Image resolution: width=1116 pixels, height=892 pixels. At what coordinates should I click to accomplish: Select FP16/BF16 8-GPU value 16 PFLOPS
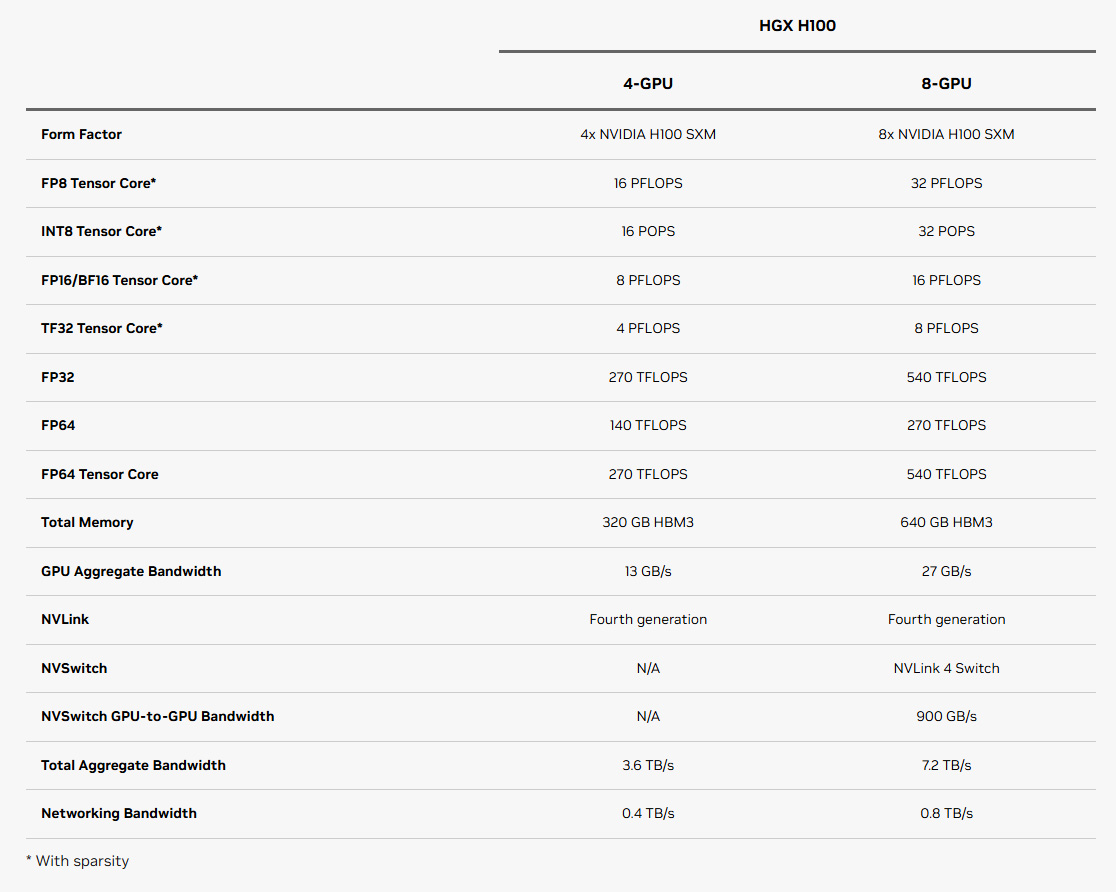[x=946, y=280]
